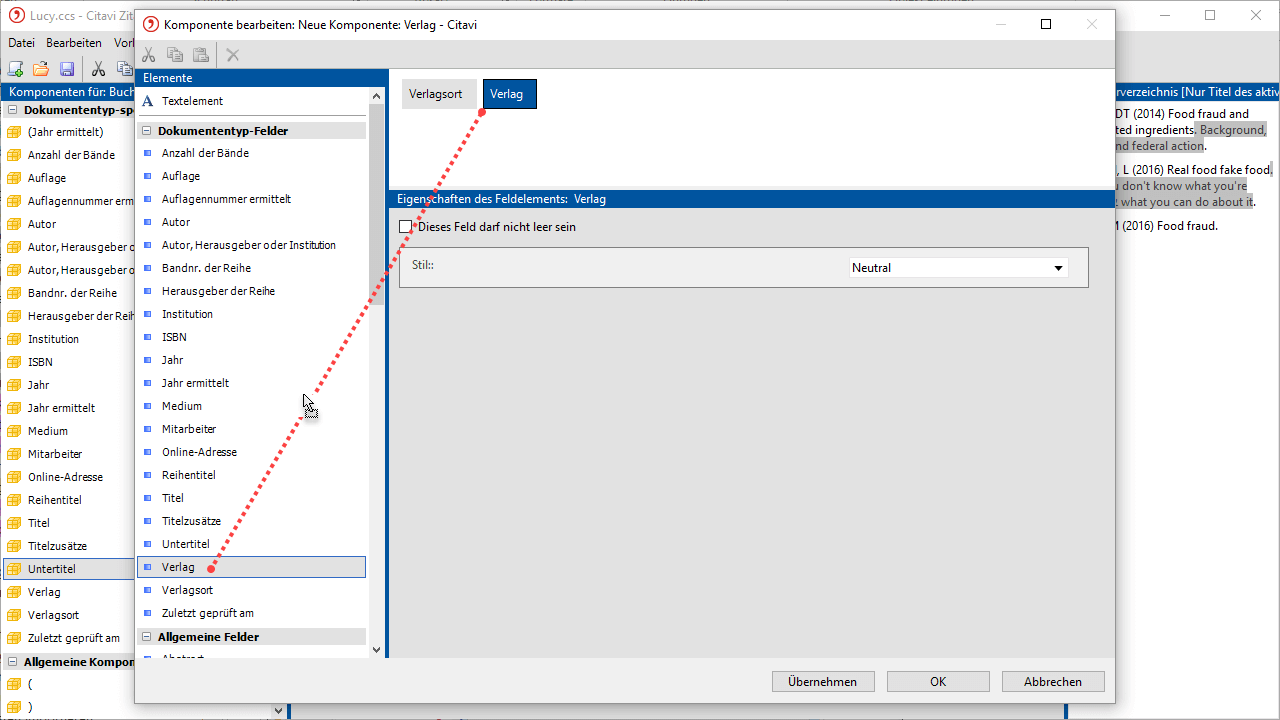Click the Save floppy disk icon
Viewport: 1280px width, 720px height.
coord(67,69)
